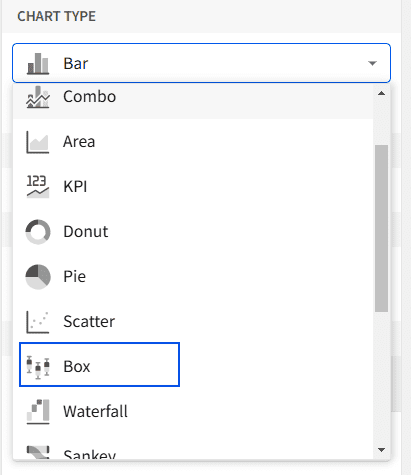Pick the Box plot icon

[38, 367]
